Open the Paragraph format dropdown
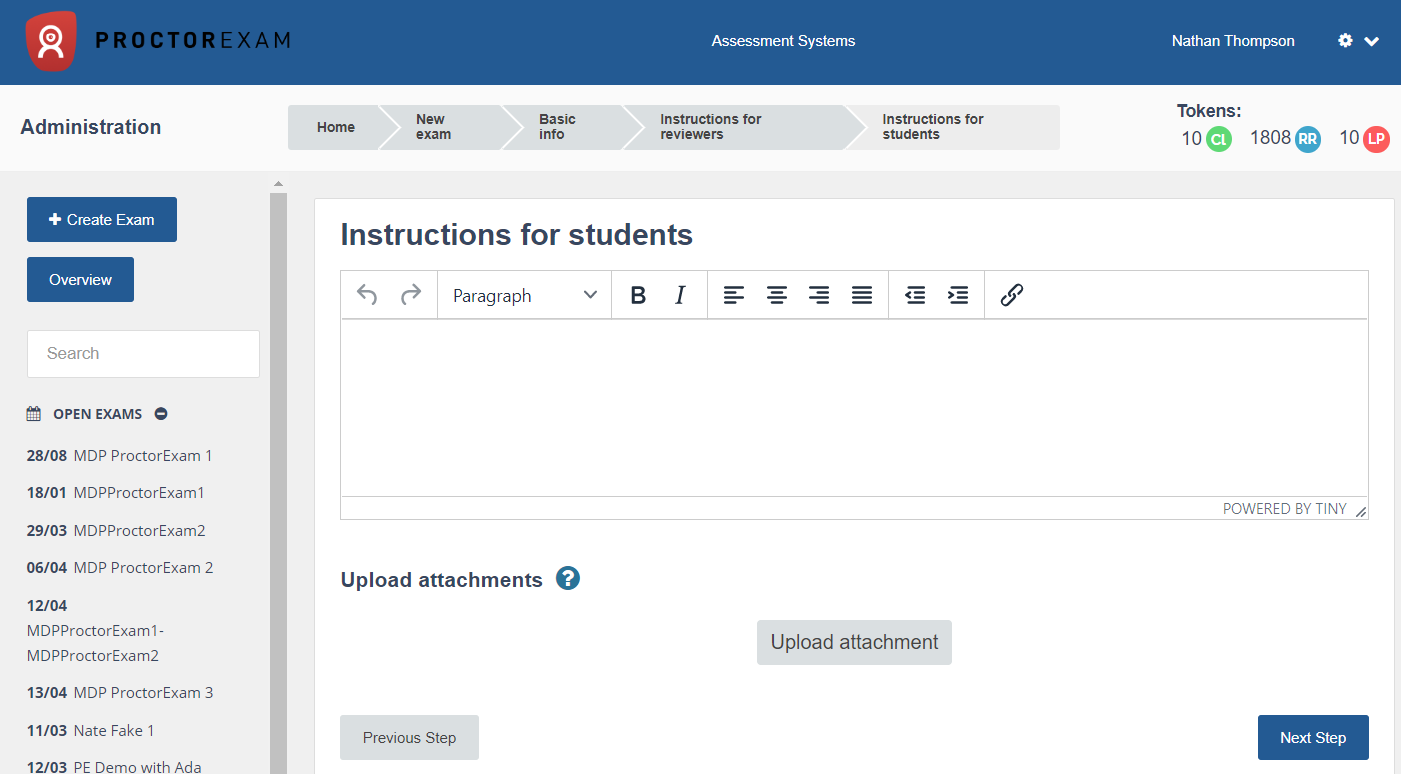The image size is (1401, 774). [524, 295]
